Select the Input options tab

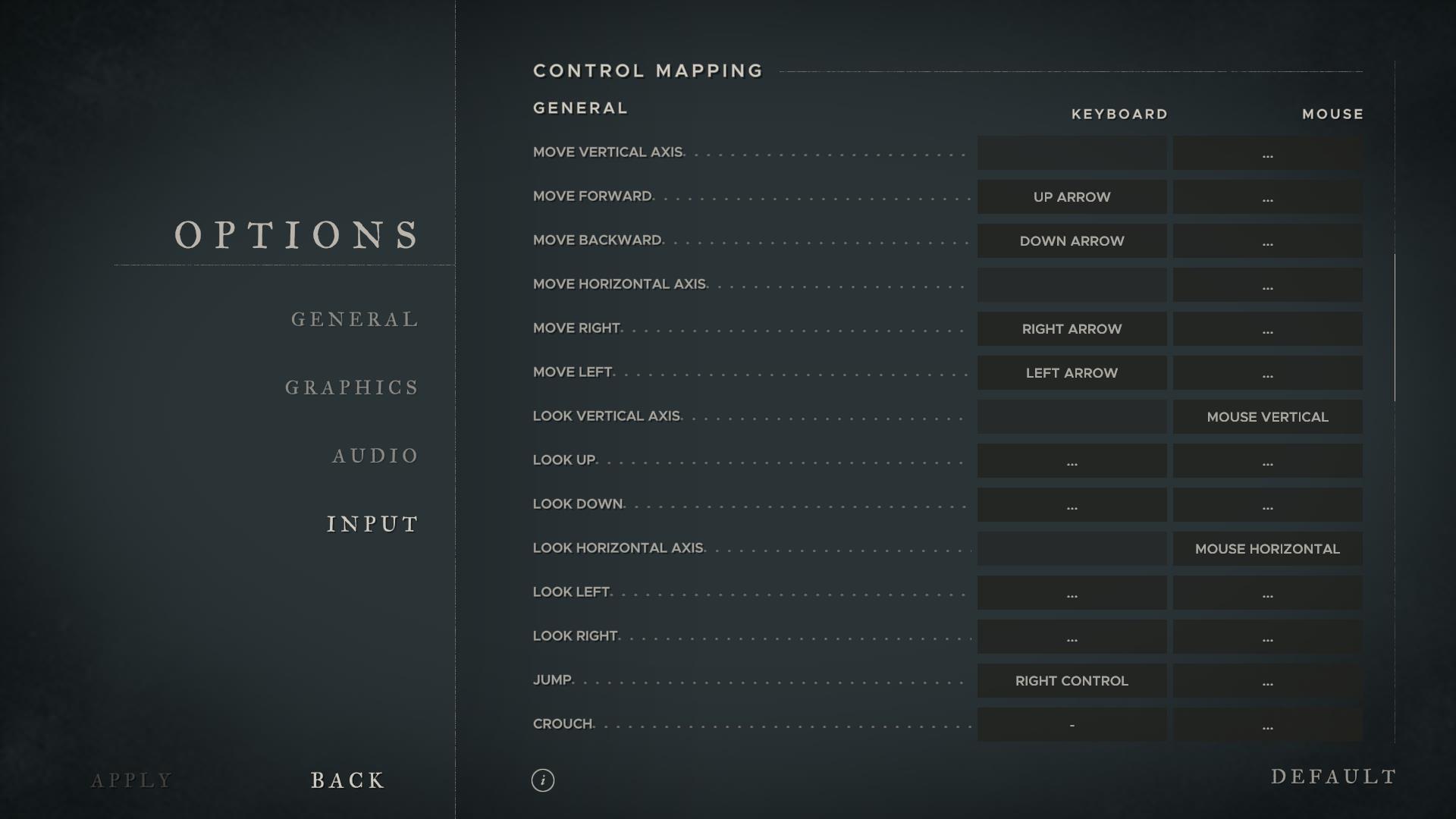point(372,524)
